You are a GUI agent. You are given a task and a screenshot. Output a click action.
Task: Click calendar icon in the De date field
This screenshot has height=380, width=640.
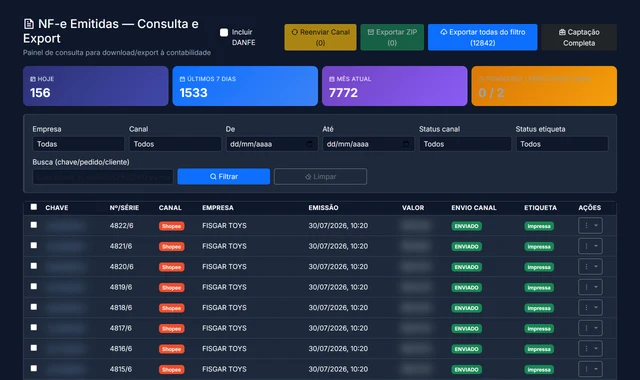(x=309, y=144)
